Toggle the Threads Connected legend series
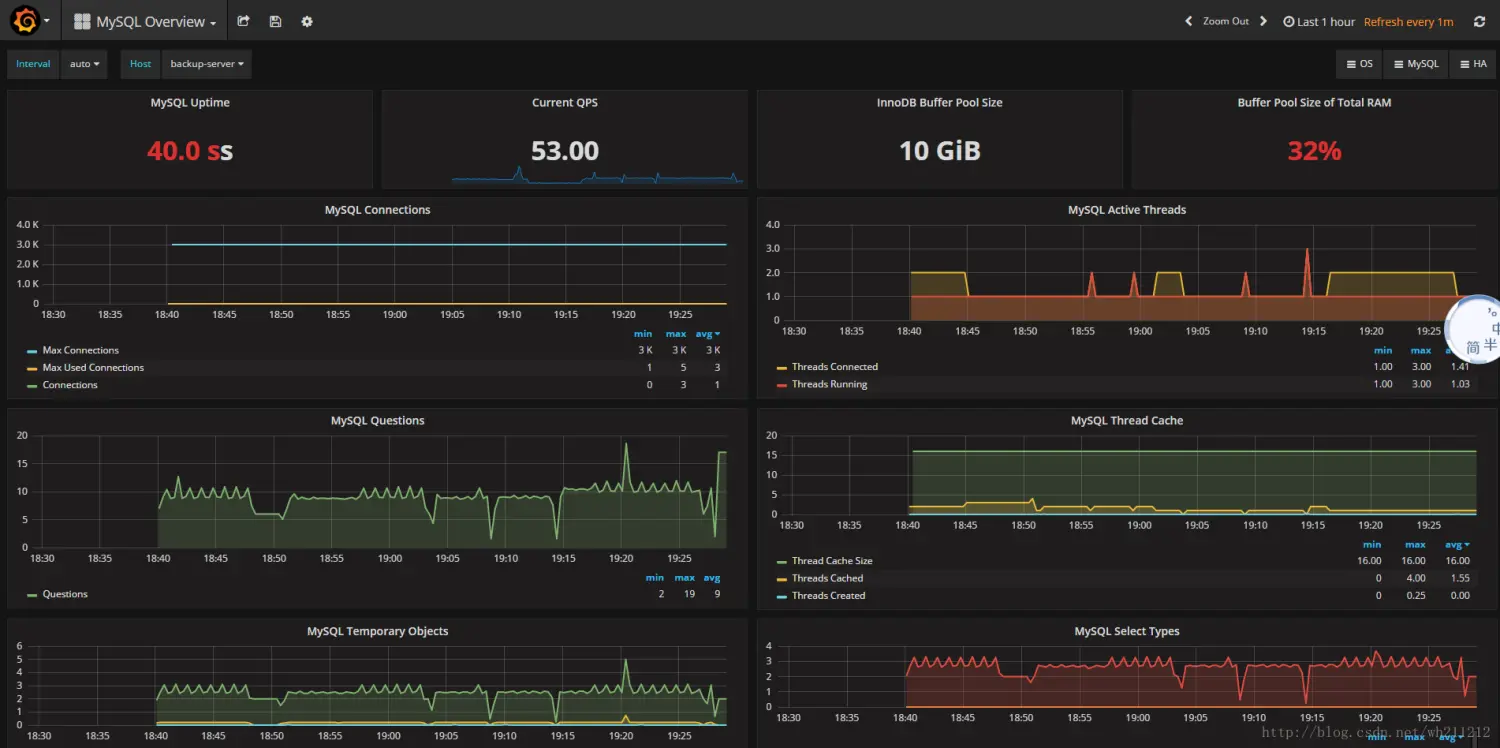 point(835,367)
